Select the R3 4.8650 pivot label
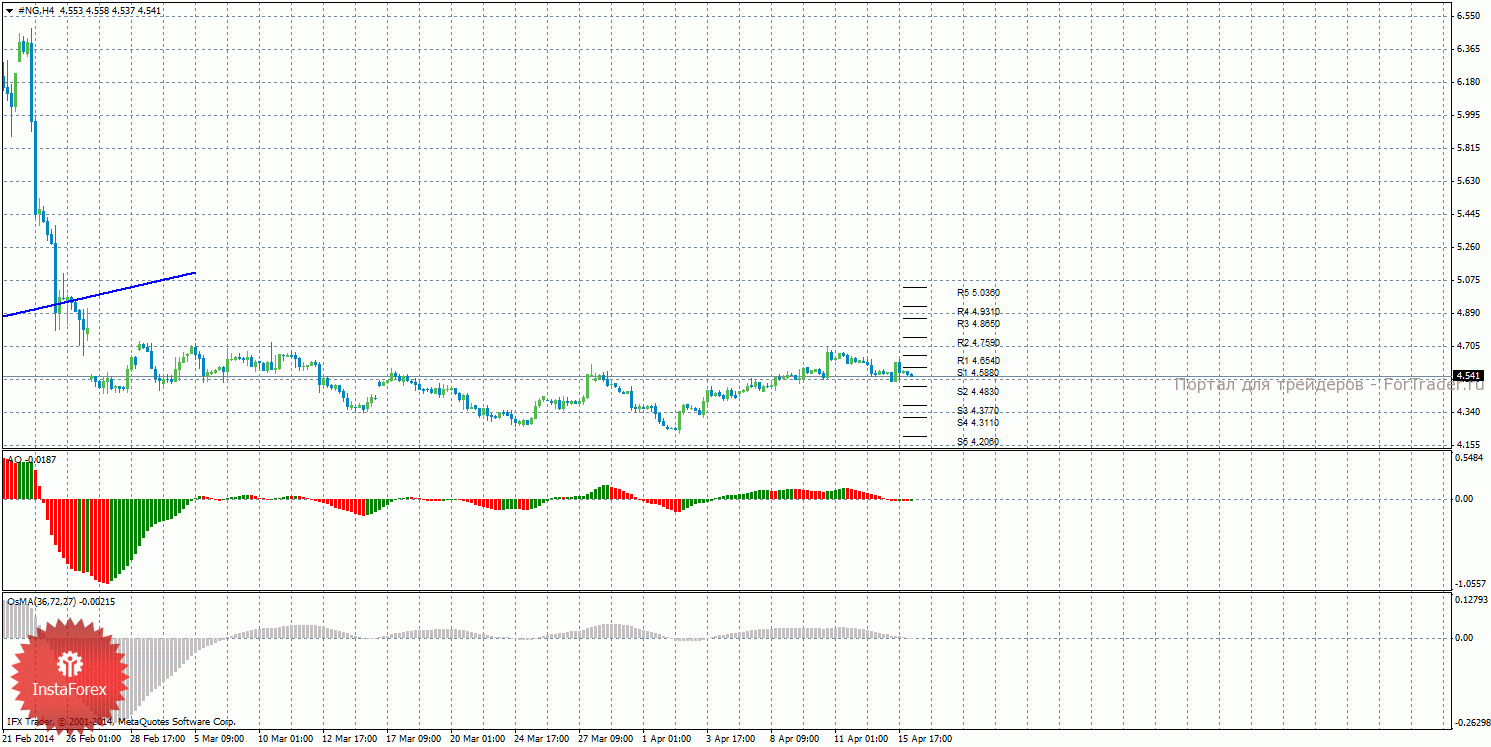This screenshot has height=747, width=1491. [978, 324]
